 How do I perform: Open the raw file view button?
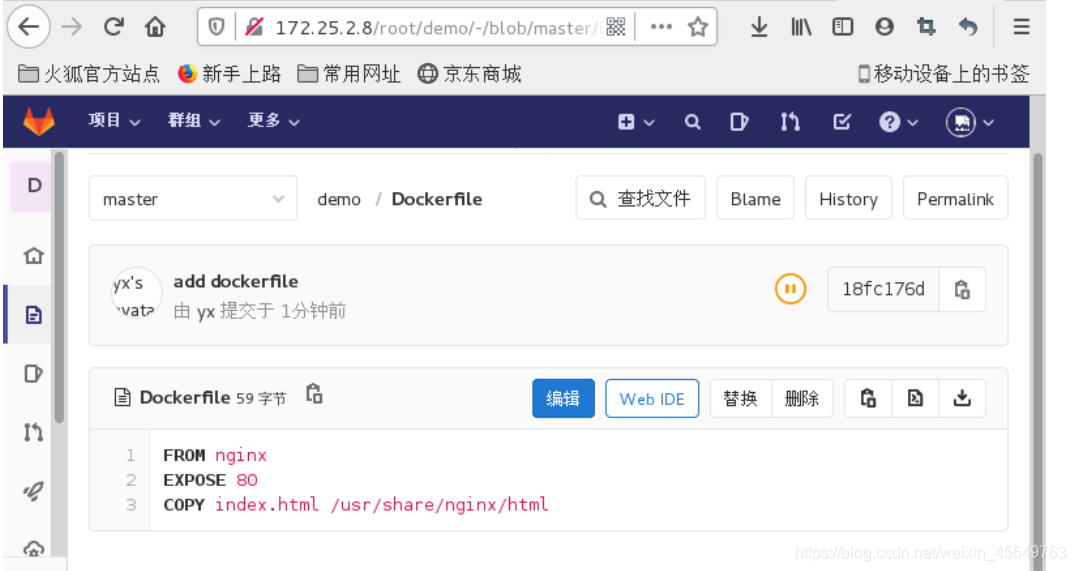[915, 398]
